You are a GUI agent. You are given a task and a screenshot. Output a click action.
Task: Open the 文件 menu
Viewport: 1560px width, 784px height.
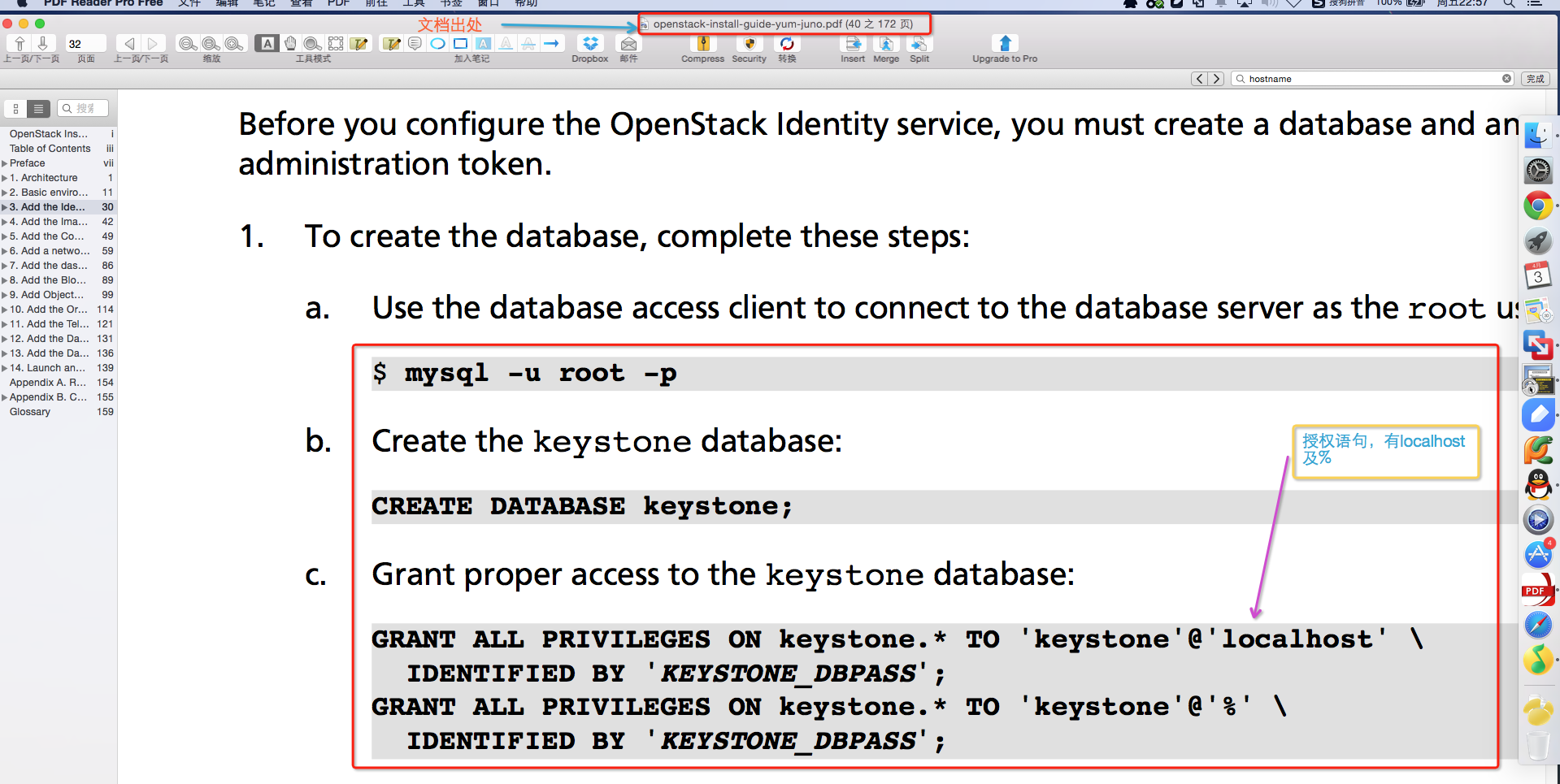[x=189, y=3]
